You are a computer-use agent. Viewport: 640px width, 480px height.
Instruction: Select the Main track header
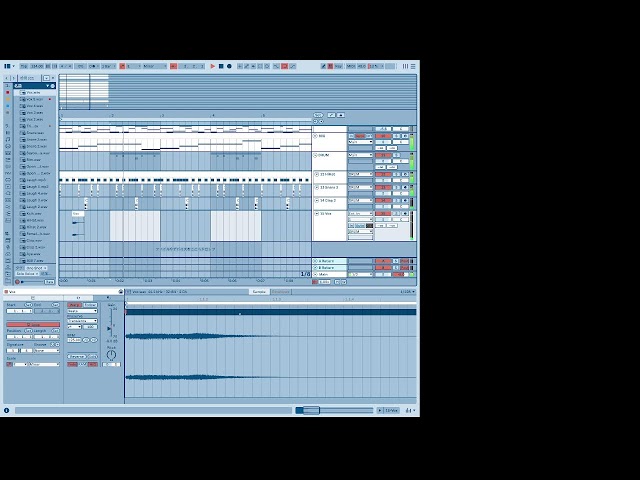(329, 274)
